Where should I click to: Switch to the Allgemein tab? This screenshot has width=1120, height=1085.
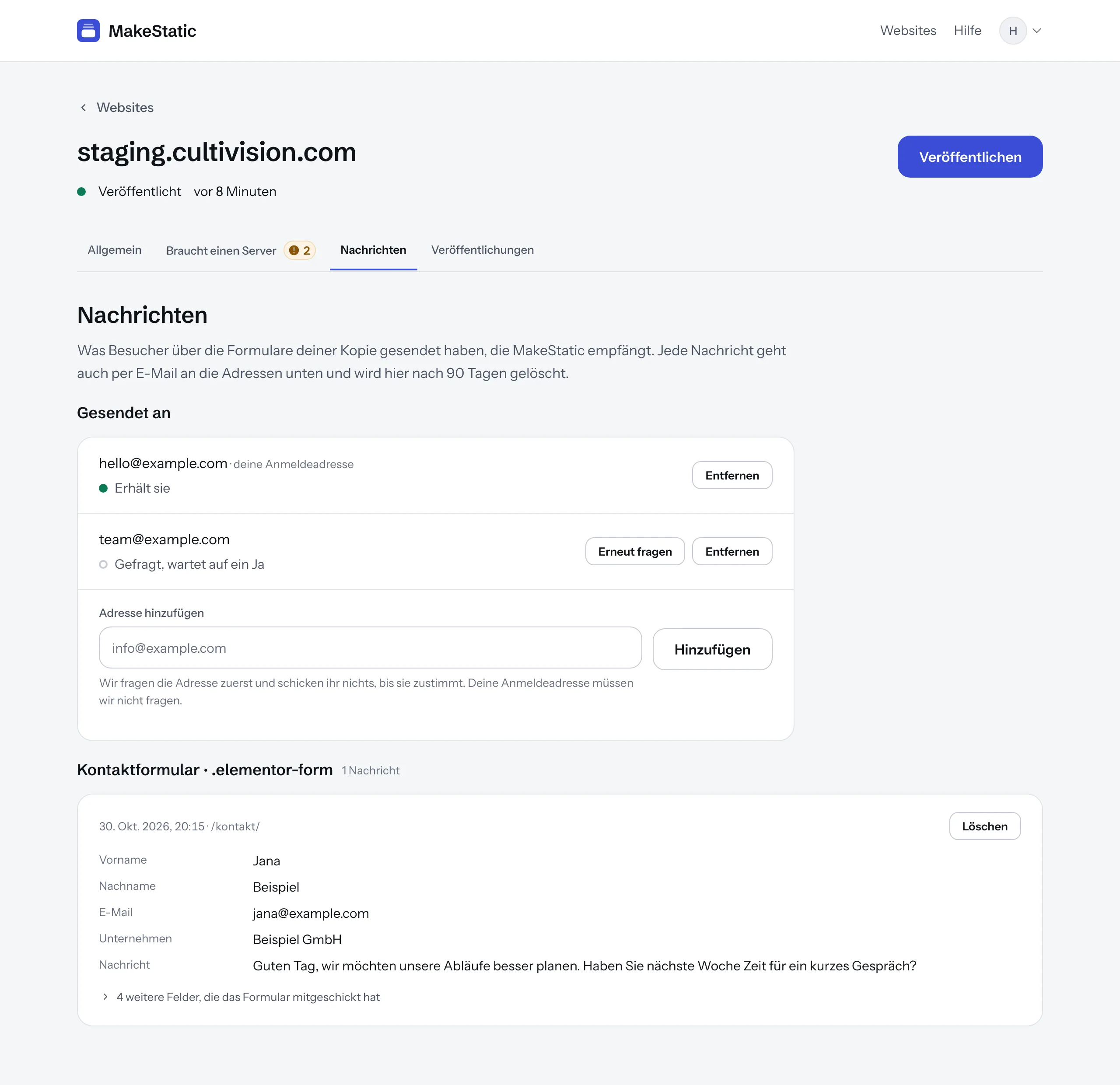(x=114, y=250)
